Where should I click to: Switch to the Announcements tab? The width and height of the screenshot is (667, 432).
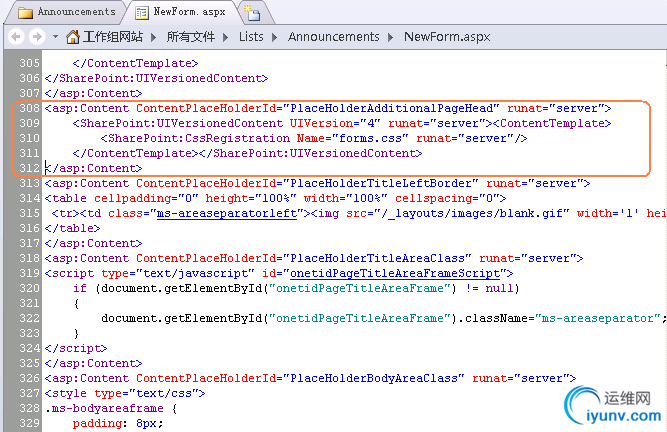tap(67, 12)
